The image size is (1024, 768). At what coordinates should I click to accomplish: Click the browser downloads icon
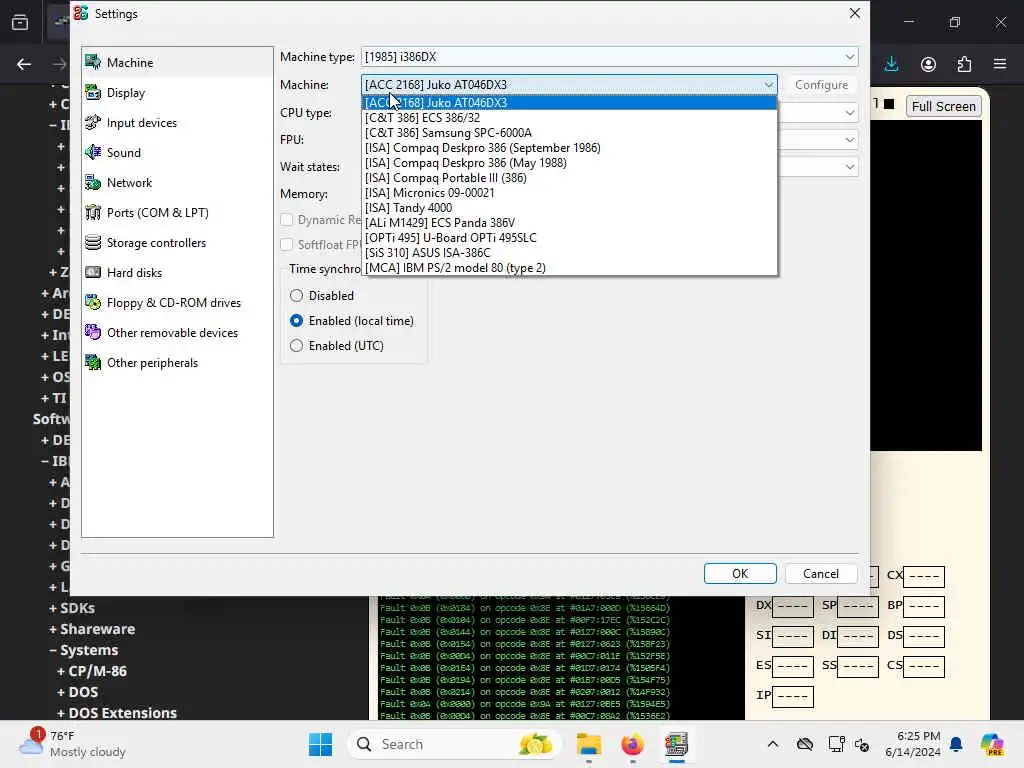point(891,64)
